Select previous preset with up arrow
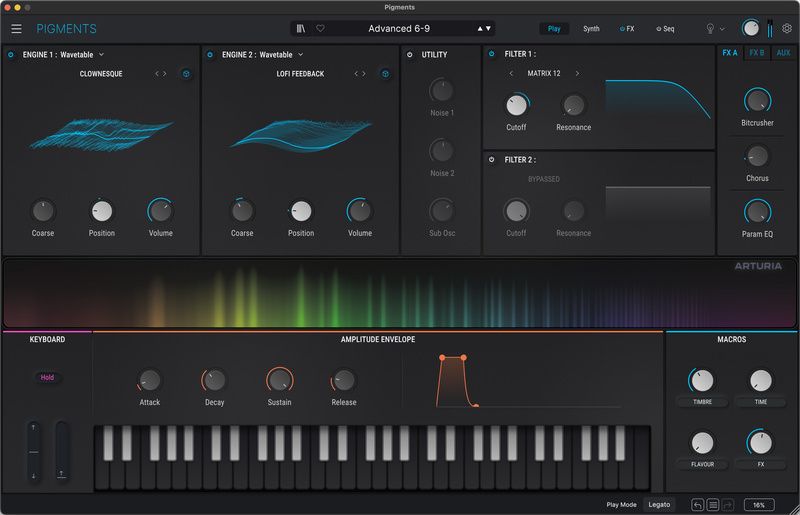The image size is (800, 515). (x=480, y=29)
